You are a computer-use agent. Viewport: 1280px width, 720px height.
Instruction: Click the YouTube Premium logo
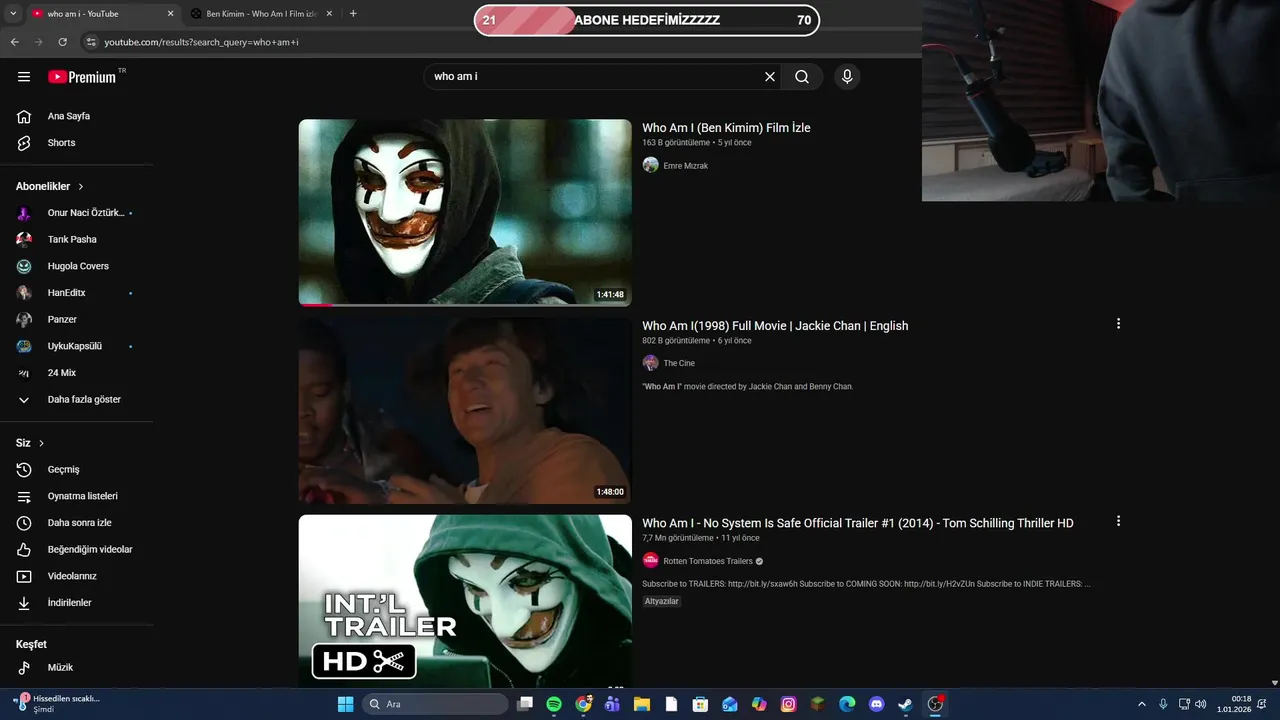82,77
